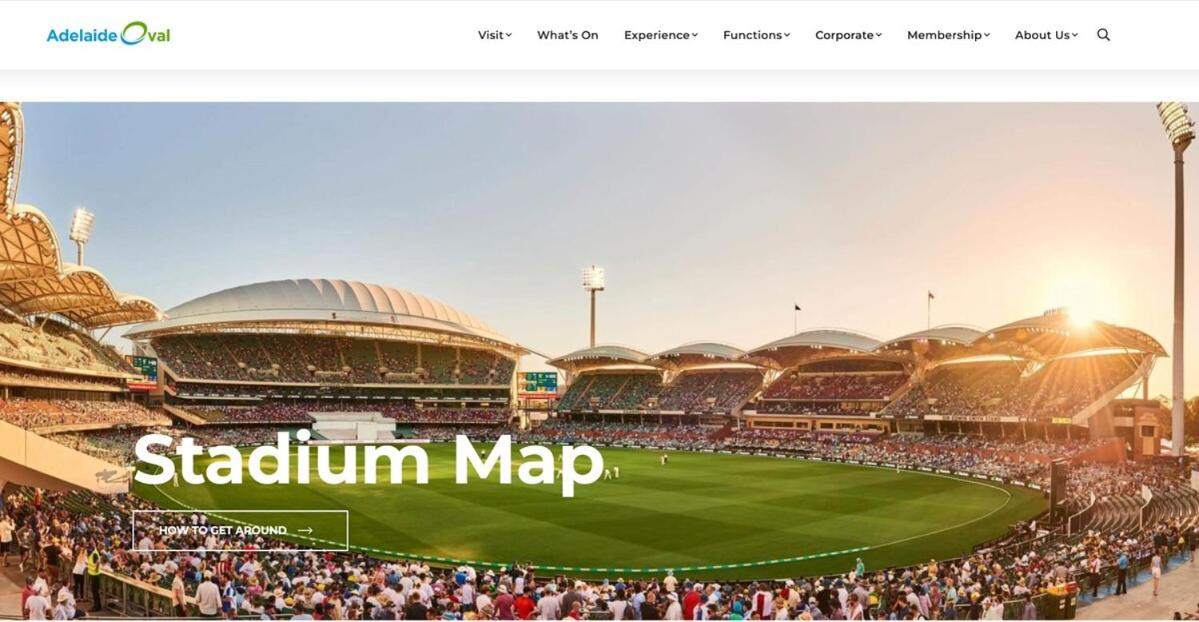Expand the Experience dropdown chevron
Viewport: 1199px width, 622px height.
(694, 35)
